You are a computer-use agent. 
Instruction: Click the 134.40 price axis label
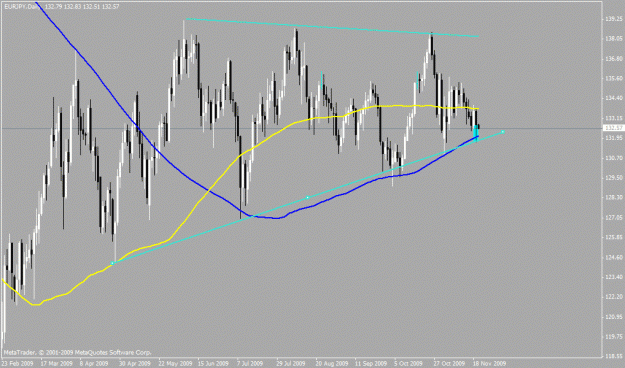click(x=614, y=98)
